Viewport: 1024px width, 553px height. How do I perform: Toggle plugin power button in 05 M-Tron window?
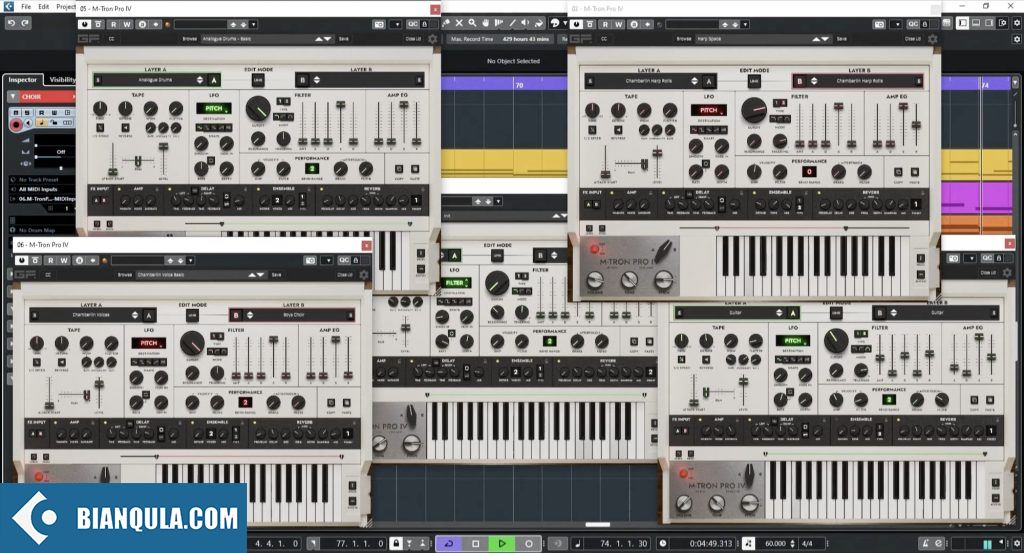pyautogui.click(x=84, y=24)
